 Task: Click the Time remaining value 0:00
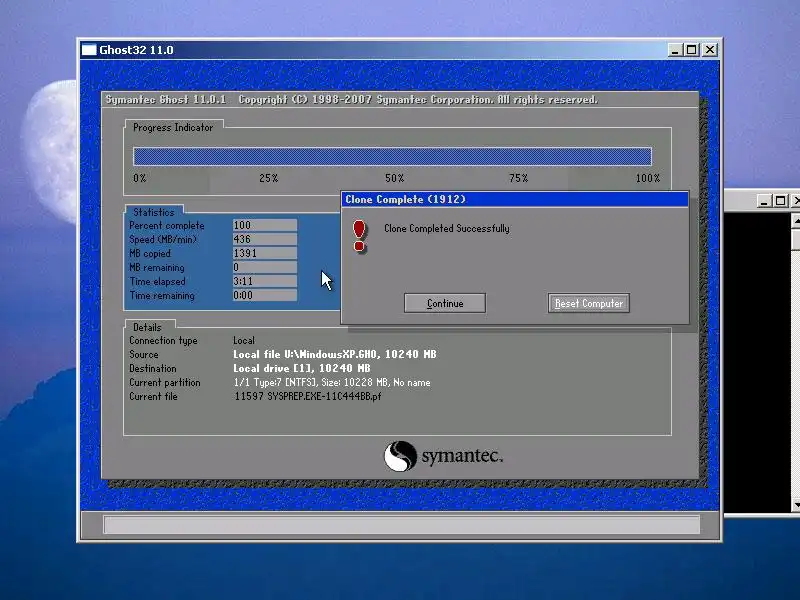(x=265, y=295)
